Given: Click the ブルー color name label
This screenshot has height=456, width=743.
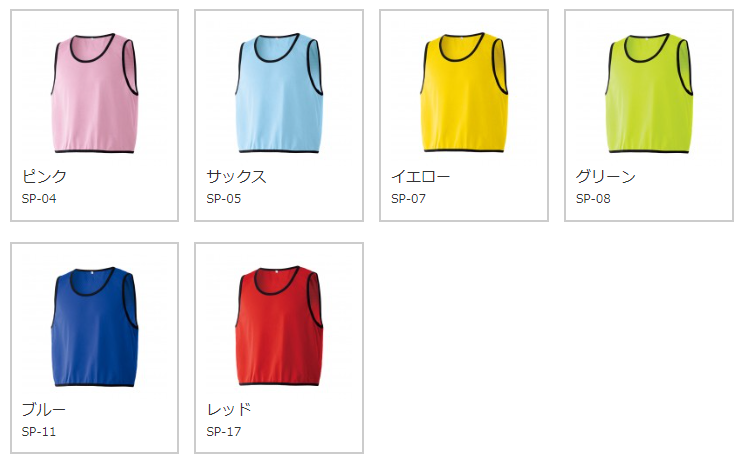Looking at the screenshot, I should tap(44, 410).
